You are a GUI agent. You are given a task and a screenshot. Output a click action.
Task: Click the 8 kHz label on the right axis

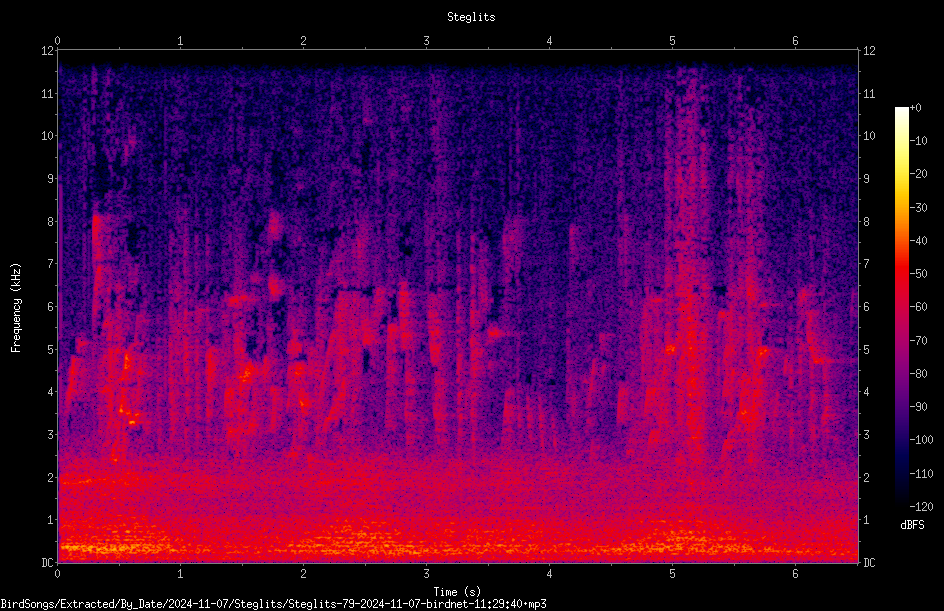(866, 222)
